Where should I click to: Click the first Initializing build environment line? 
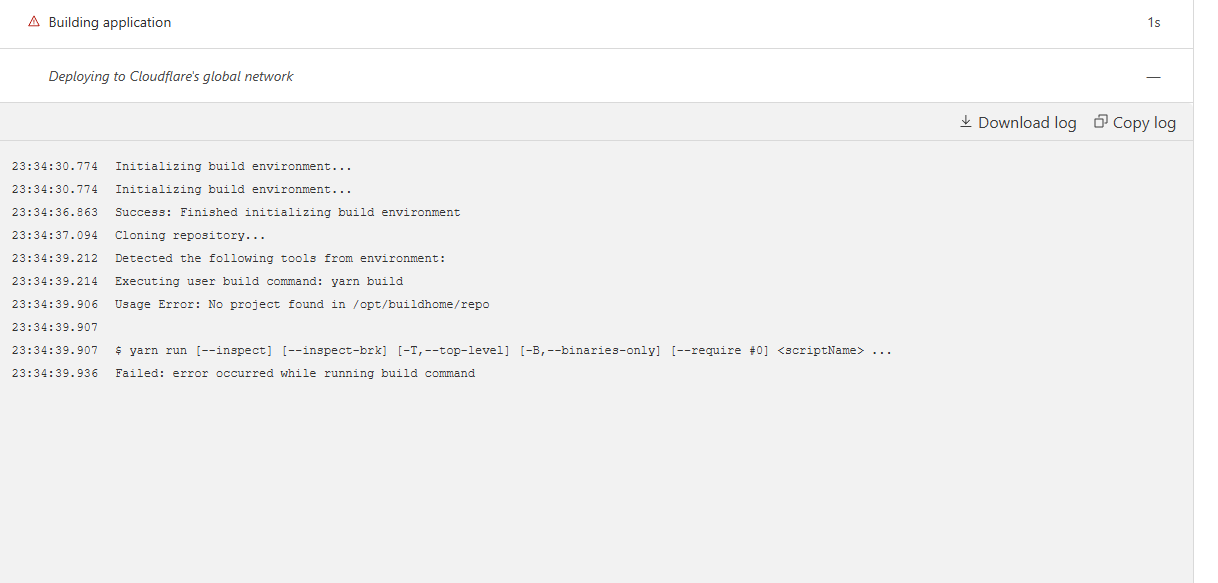(x=233, y=167)
